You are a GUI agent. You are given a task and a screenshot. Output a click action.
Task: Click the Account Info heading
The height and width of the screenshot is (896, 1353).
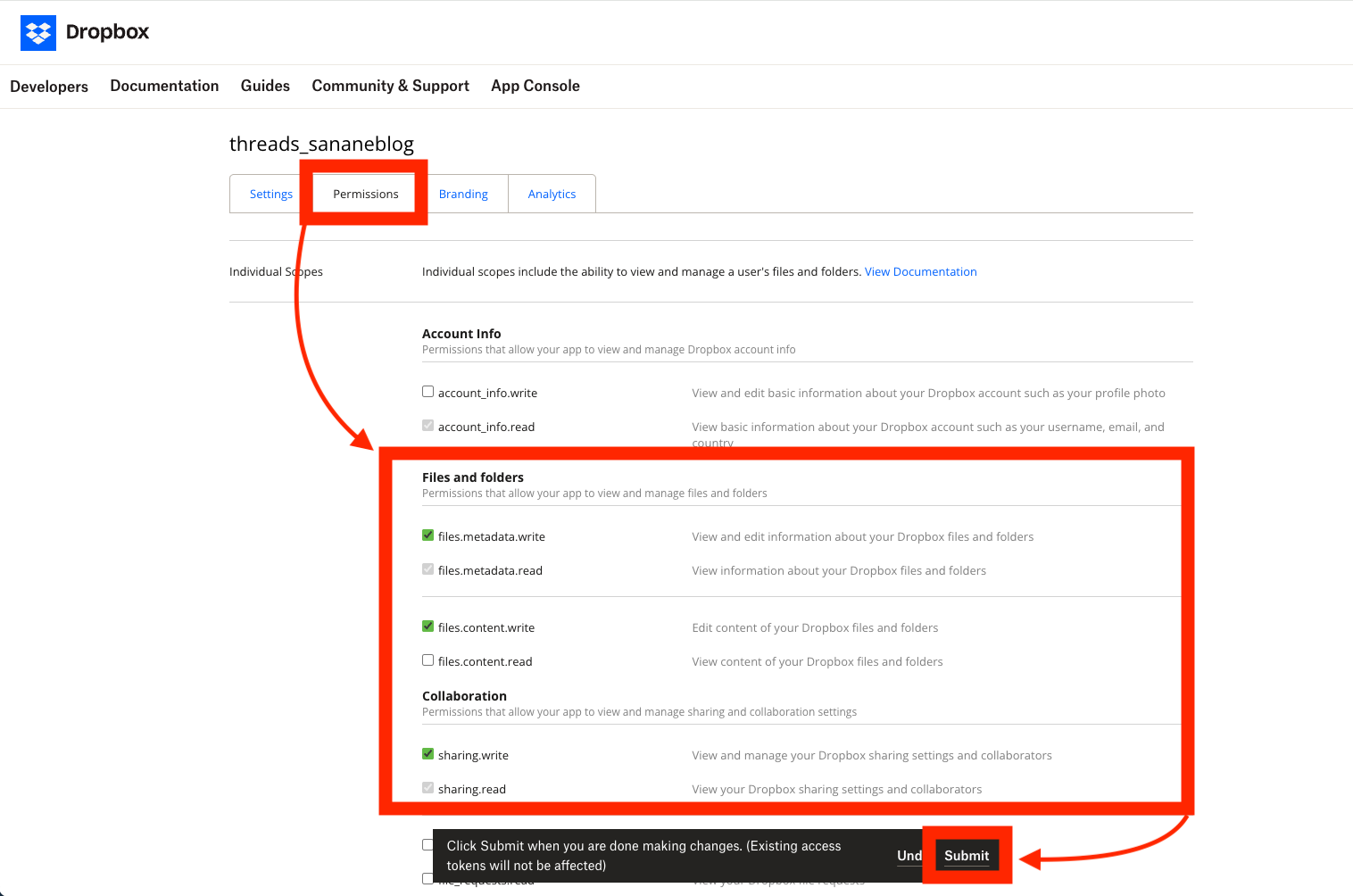(461, 334)
